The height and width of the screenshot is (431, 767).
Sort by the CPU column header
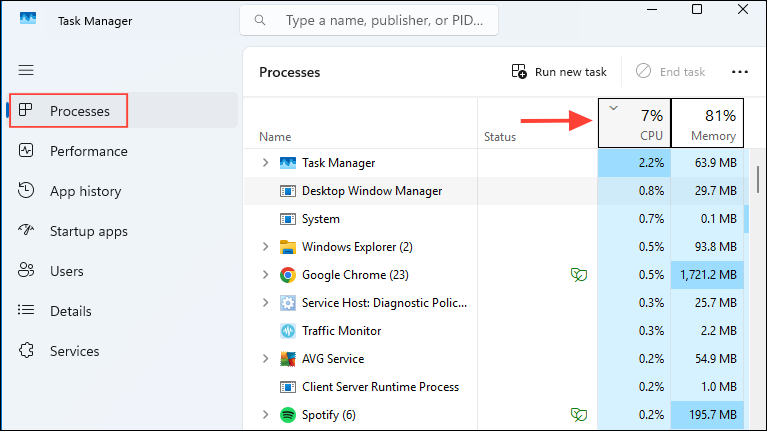pos(634,123)
